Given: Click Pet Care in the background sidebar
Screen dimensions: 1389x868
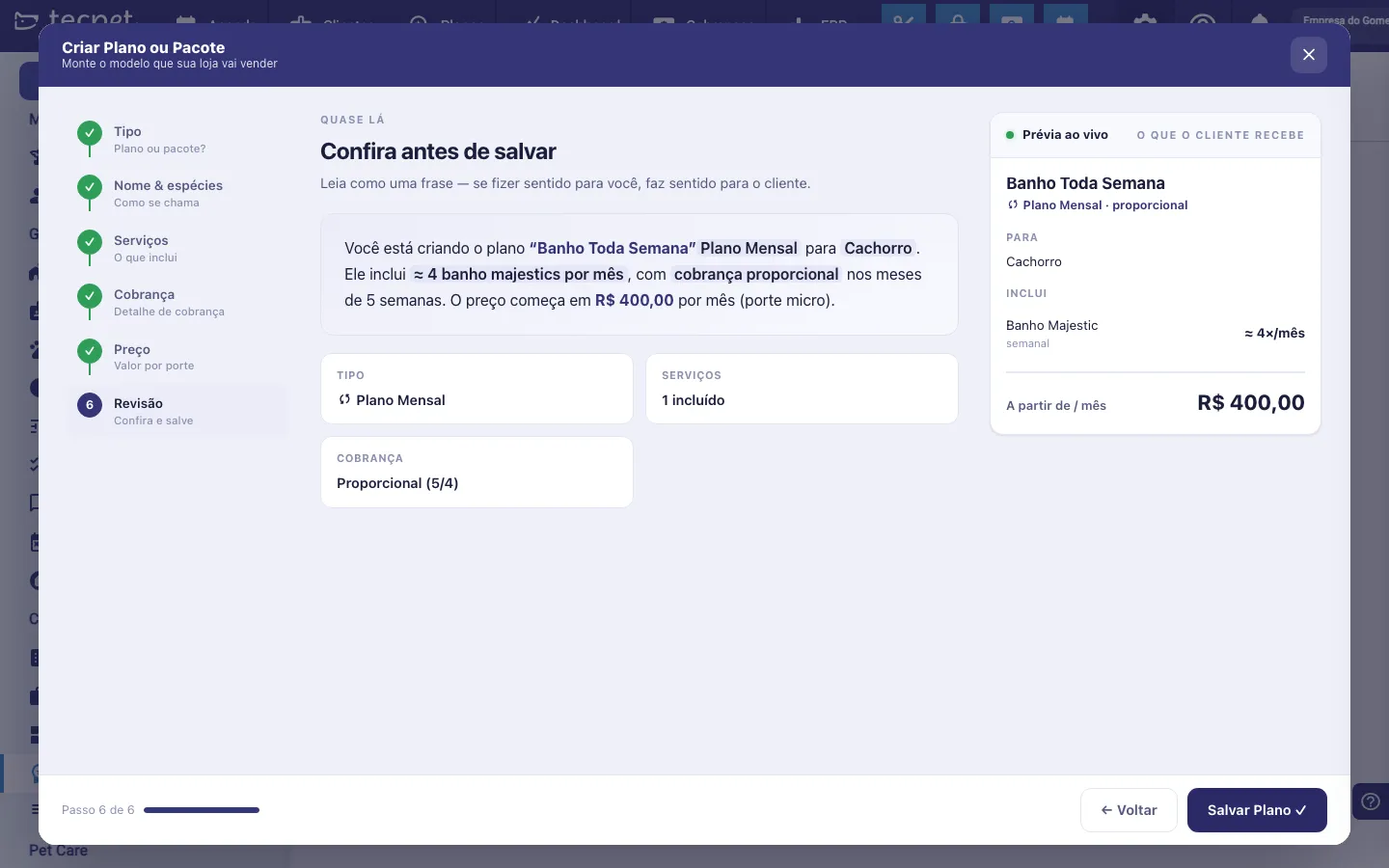Looking at the screenshot, I should [x=58, y=851].
